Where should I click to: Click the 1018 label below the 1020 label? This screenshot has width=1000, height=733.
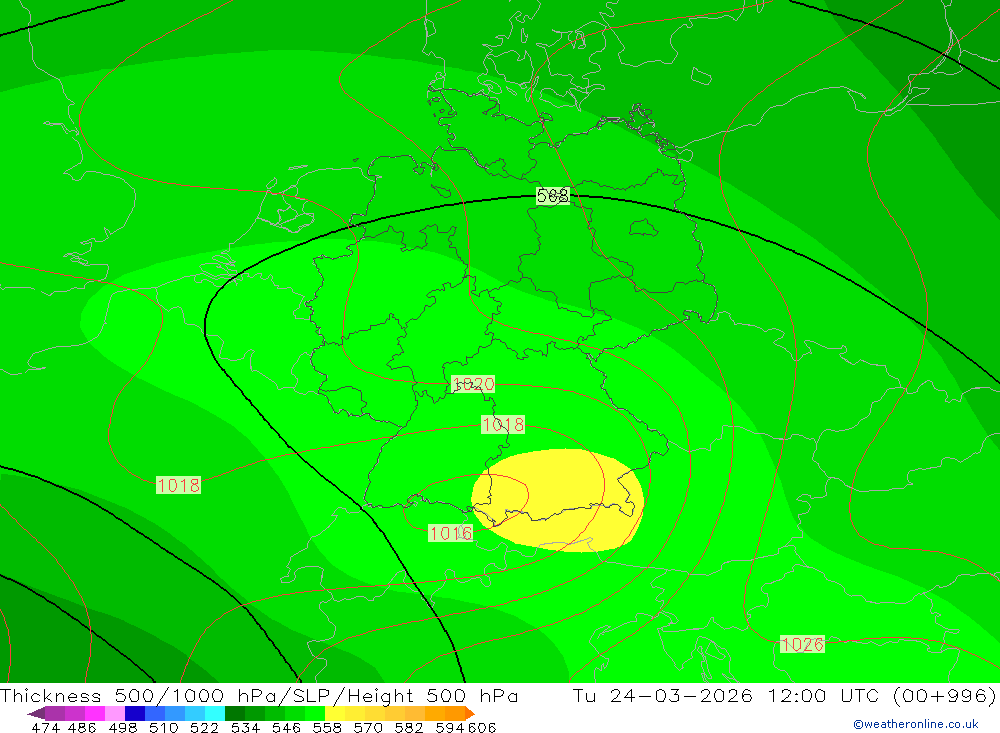[x=503, y=425]
